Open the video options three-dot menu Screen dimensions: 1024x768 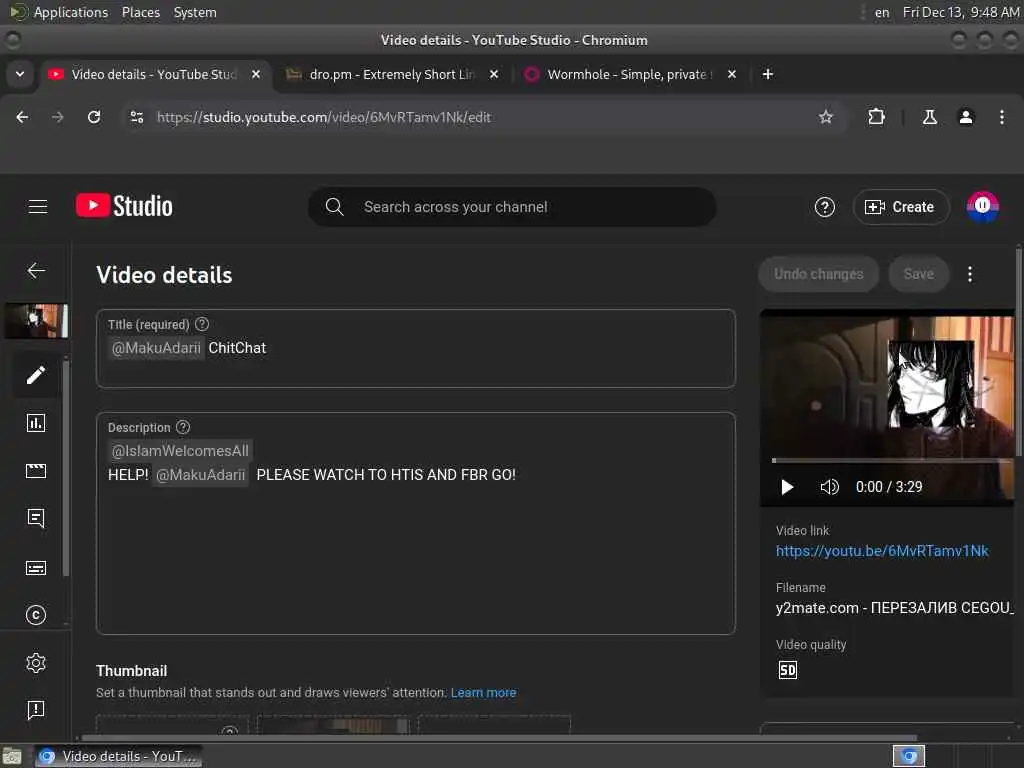coord(970,274)
